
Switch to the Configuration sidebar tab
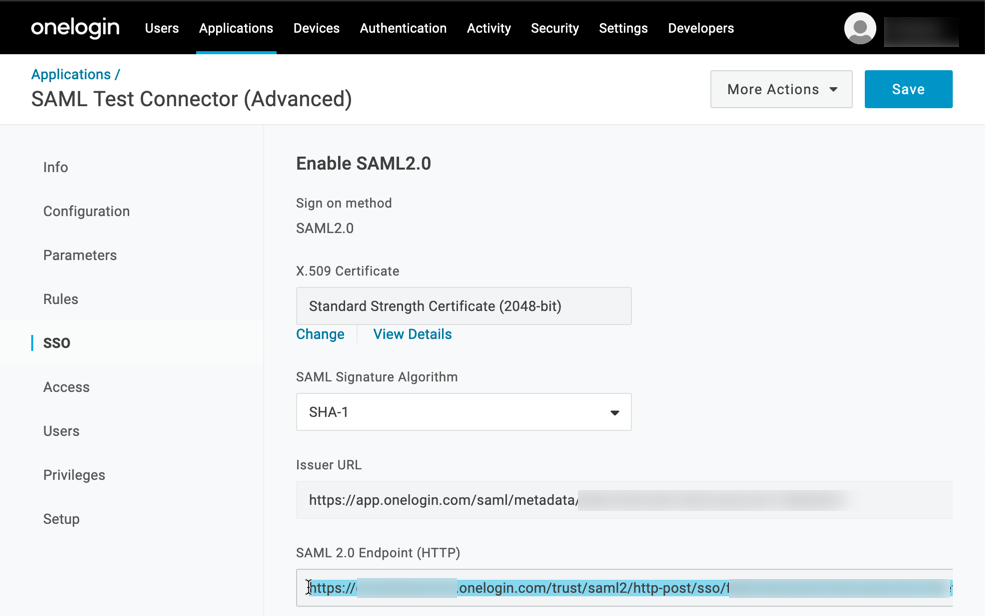pyautogui.click(x=86, y=211)
